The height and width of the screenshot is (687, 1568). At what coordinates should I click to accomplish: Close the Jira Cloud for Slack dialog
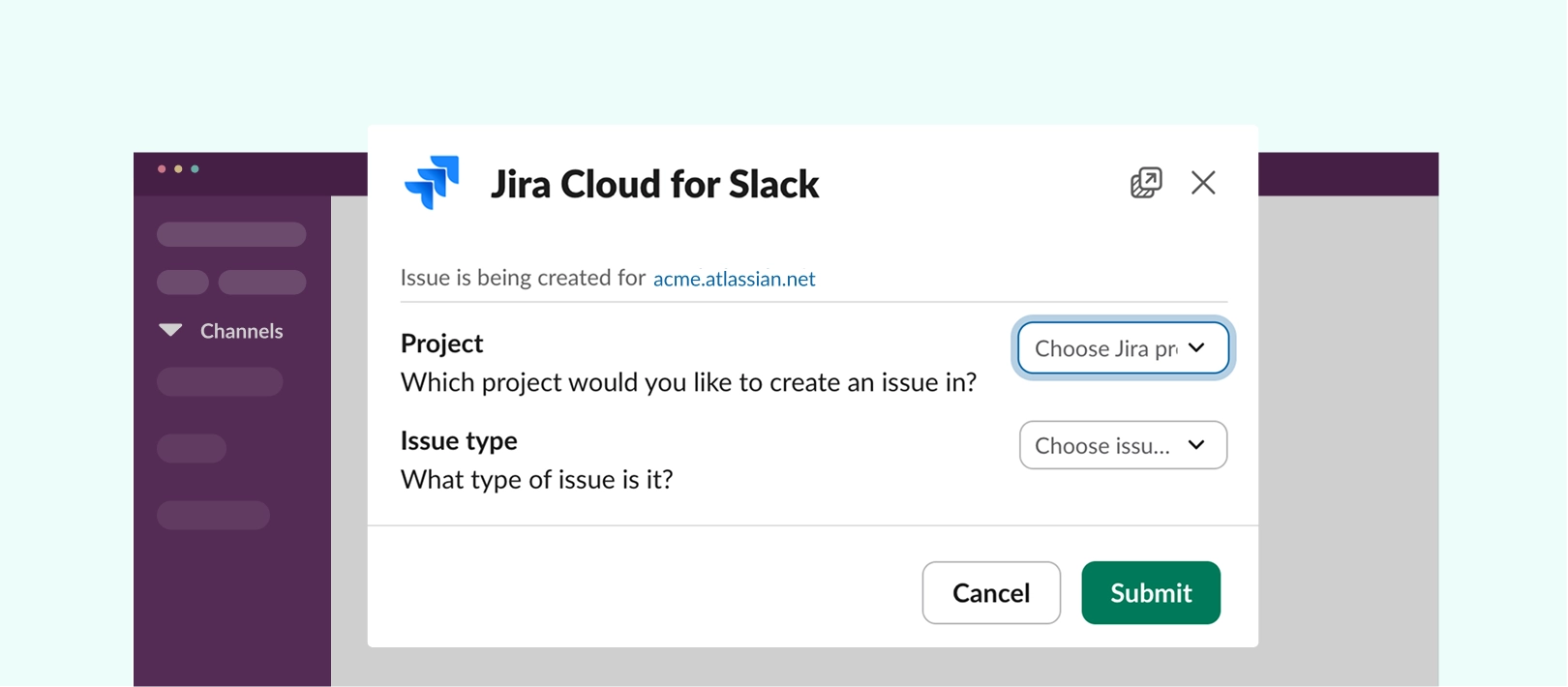click(1203, 182)
